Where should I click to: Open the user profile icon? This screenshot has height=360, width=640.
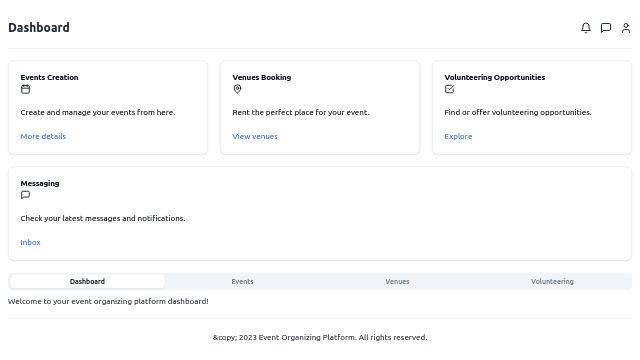pos(626,28)
